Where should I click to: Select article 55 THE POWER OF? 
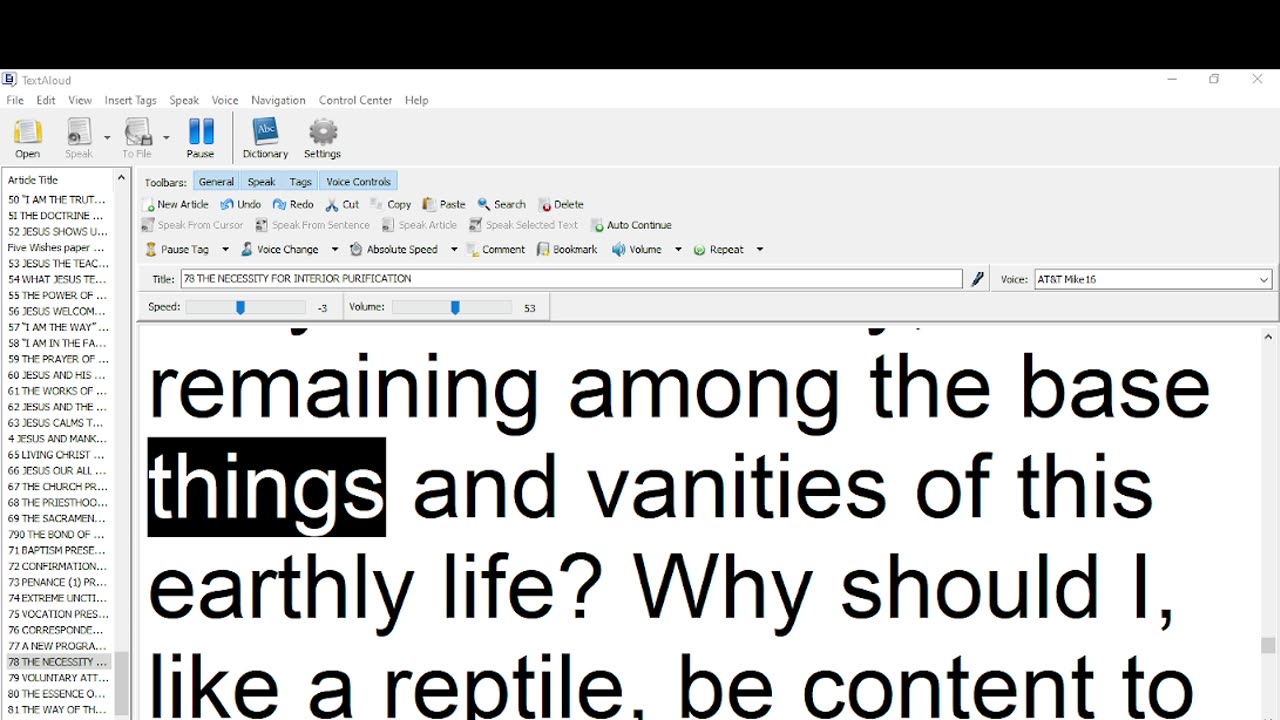click(x=58, y=295)
